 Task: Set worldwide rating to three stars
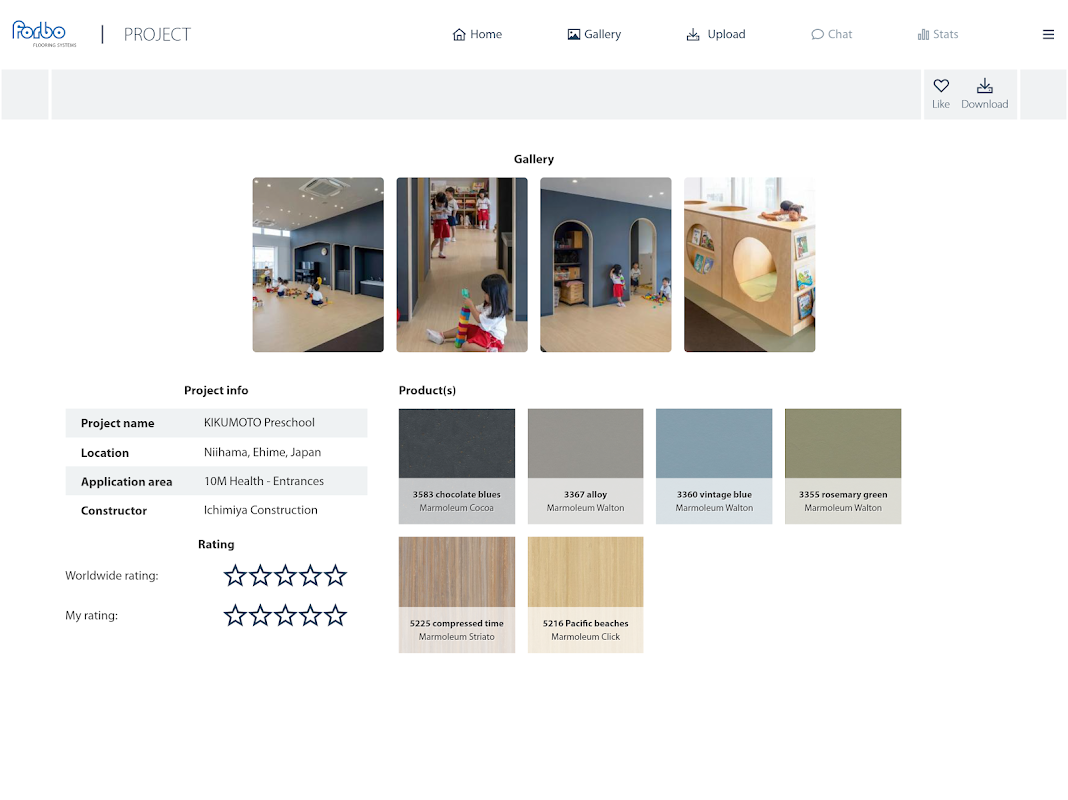point(285,576)
